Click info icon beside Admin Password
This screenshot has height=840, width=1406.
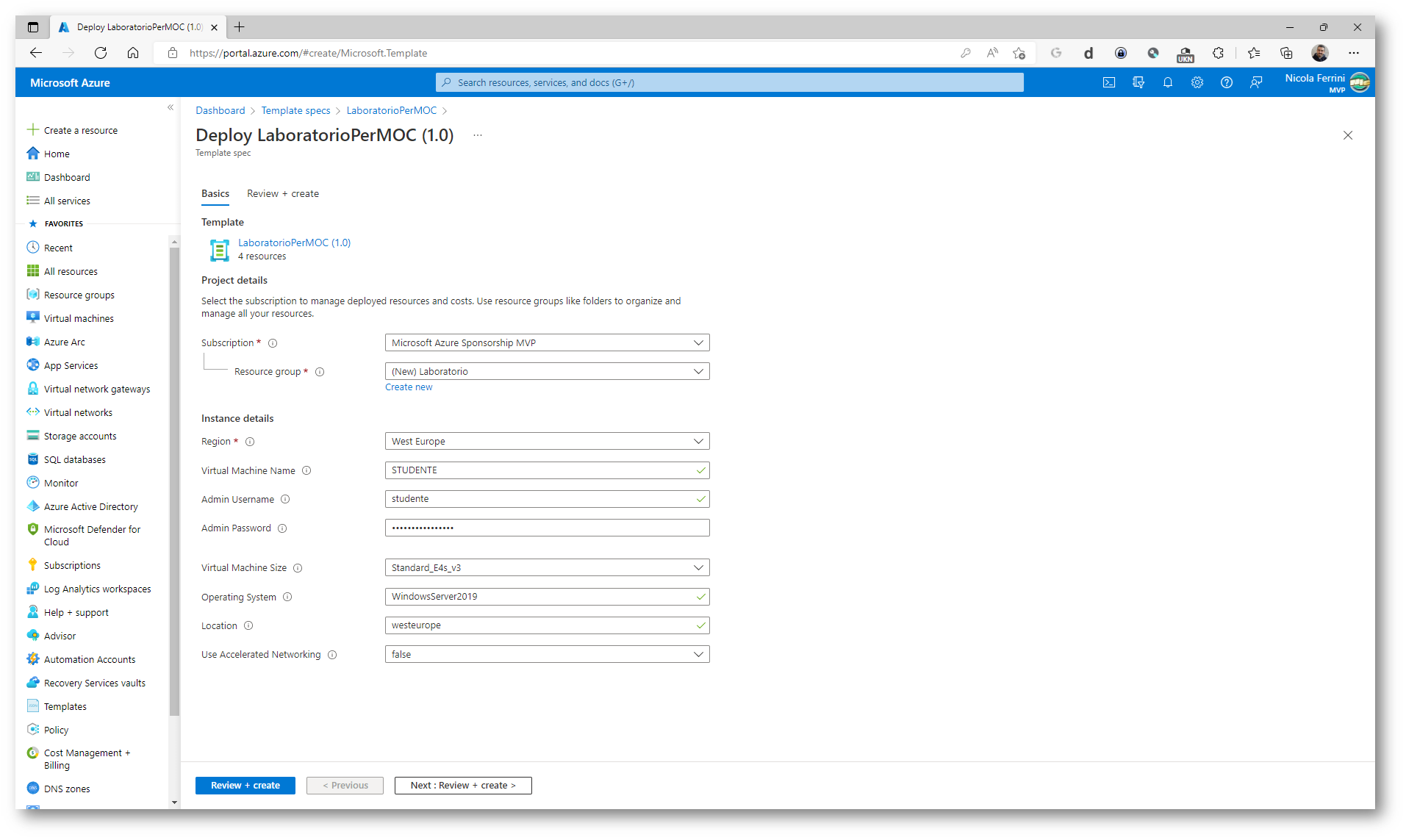282,528
